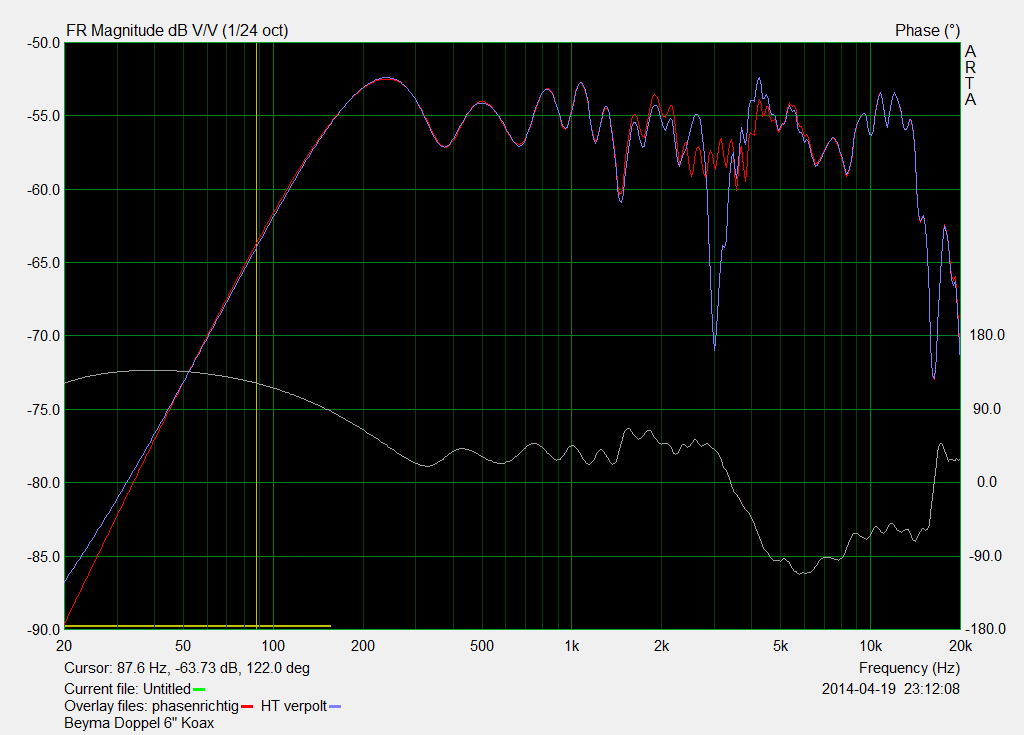Click the Phase (°) axis label
This screenshot has height=735, width=1024.
(x=927, y=31)
